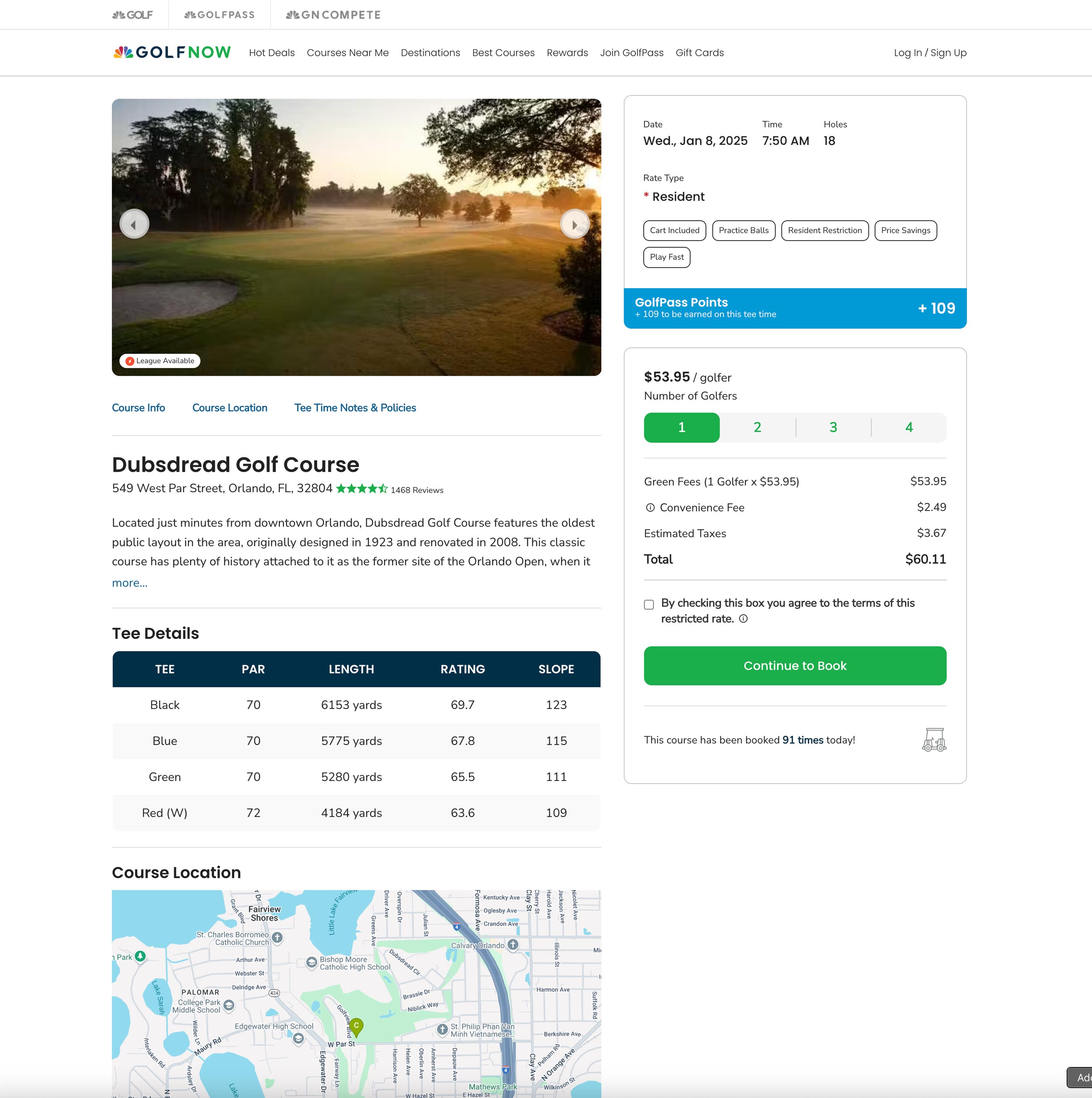The image size is (1092, 1098).
Task: Open the Tee Time Notes & Policies tab
Action: [x=355, y=407]
